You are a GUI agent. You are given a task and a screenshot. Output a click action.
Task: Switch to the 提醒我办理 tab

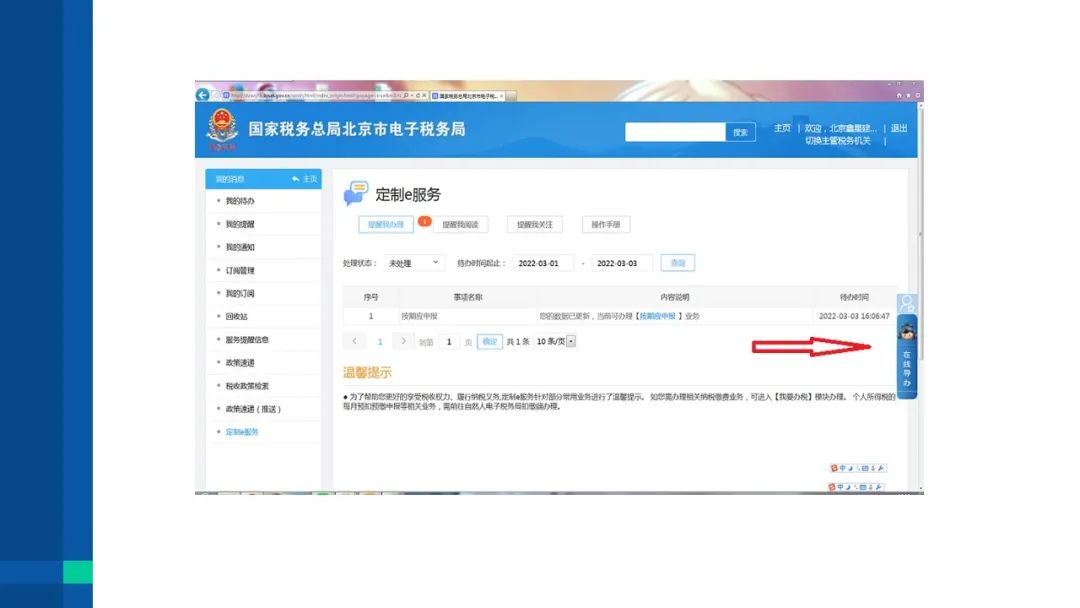click(x=386, y=224)
